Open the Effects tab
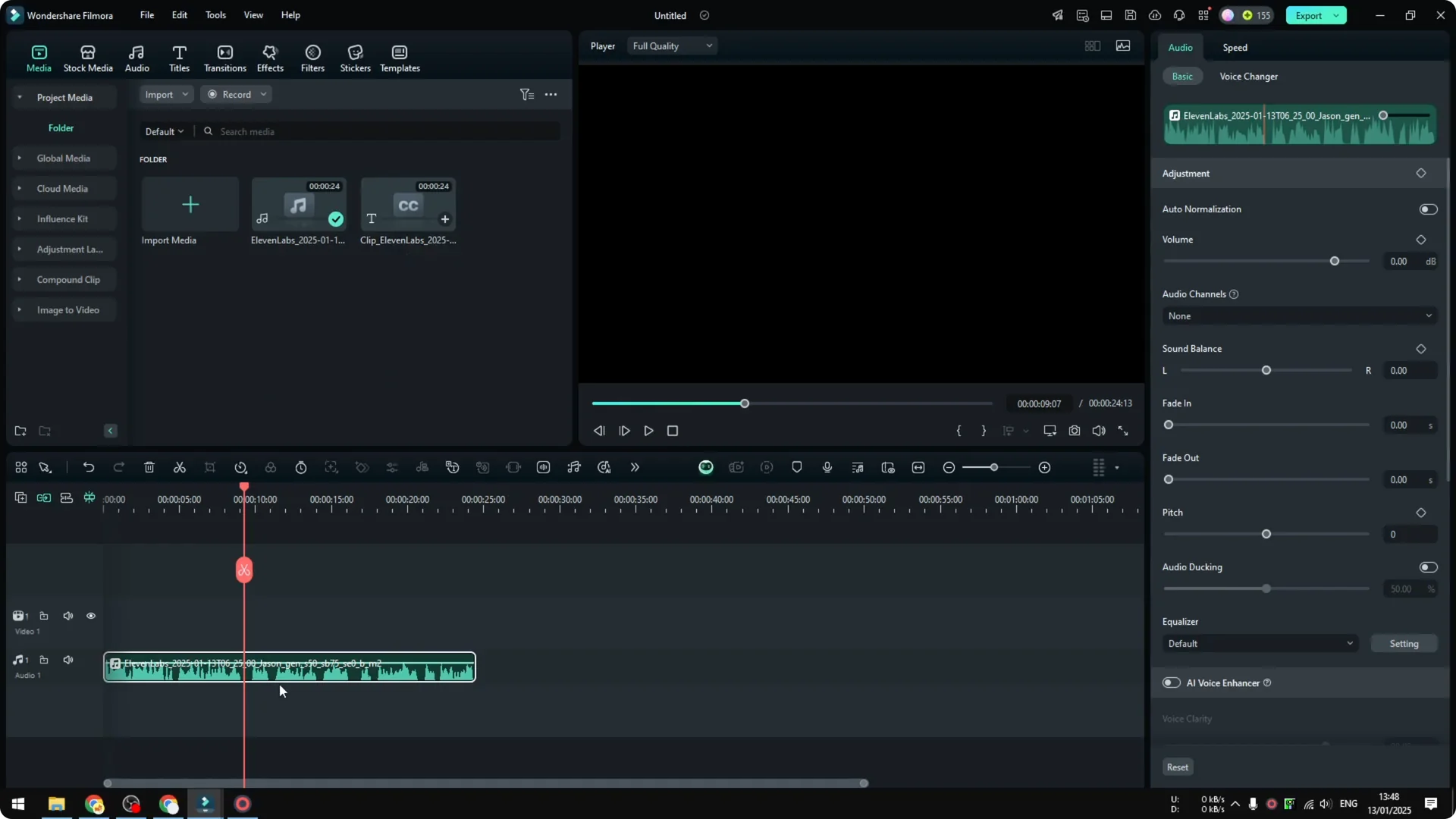The width and height of the screenshot is (1456, 819). pyautogui.click(x=270, y=58)
